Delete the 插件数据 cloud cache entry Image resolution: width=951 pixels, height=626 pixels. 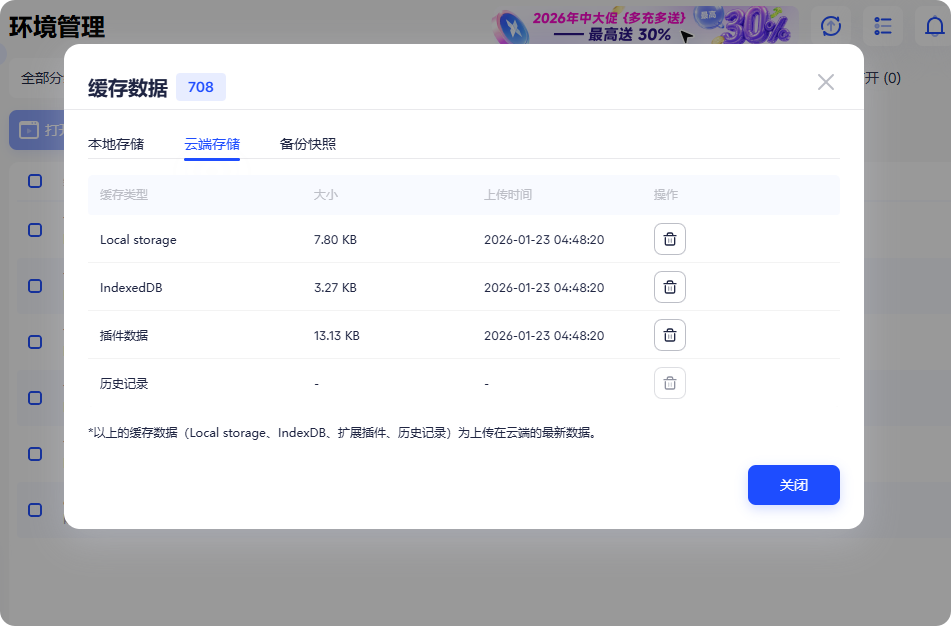670,335
